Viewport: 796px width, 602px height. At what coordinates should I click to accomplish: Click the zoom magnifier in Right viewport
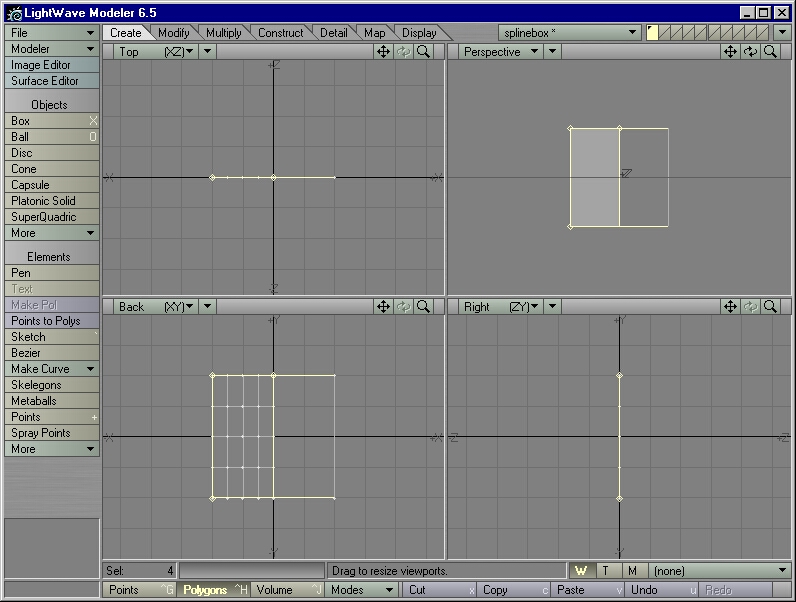(x=770, y=307)
